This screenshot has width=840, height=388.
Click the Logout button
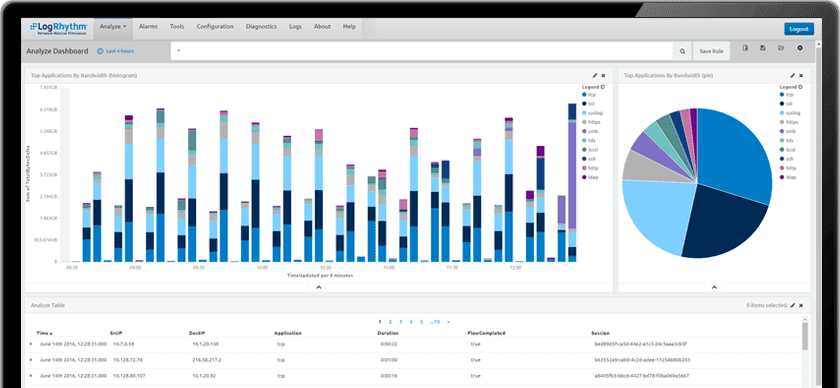[799, 29]
